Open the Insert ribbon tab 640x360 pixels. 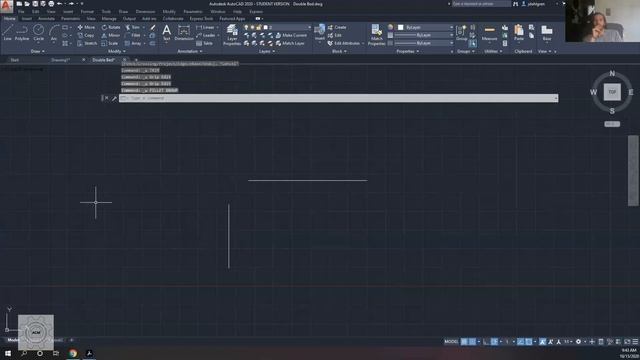click(27, 19)
